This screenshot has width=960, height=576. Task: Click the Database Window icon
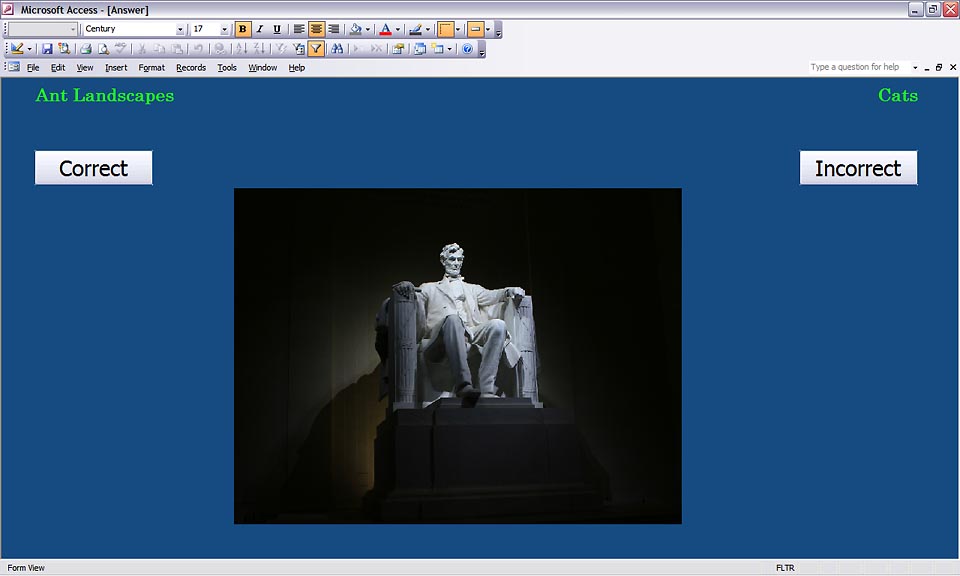click(x=420, y=48)
